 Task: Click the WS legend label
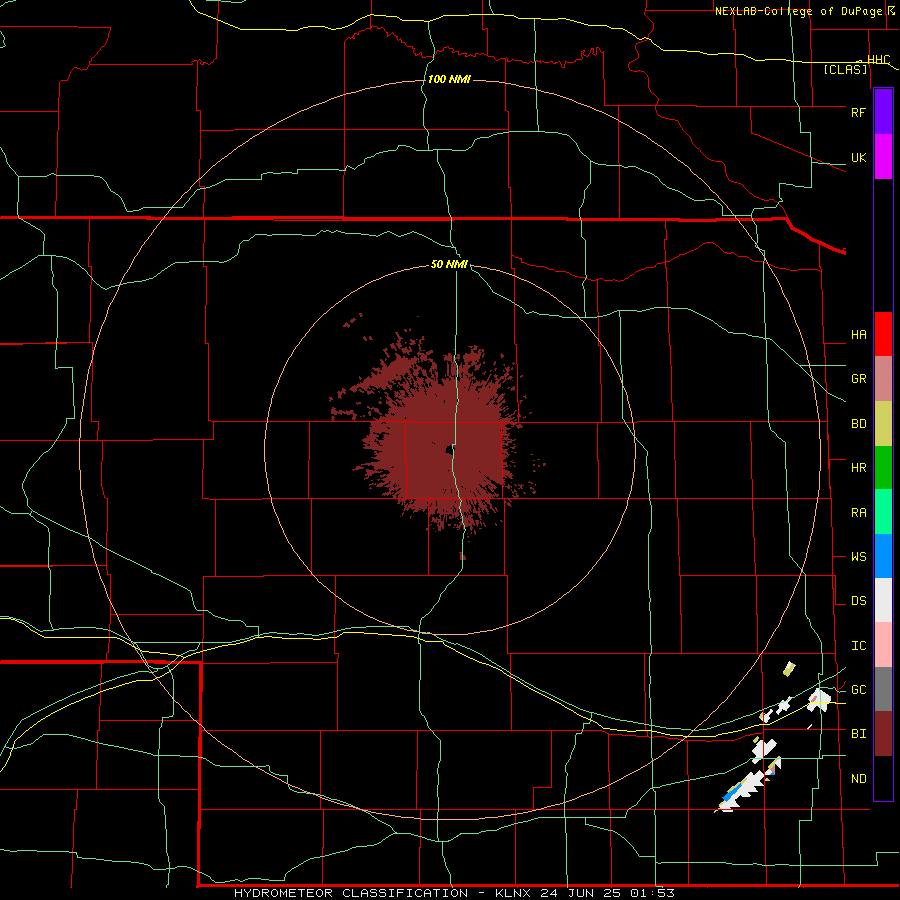click(x=858, y=557)
